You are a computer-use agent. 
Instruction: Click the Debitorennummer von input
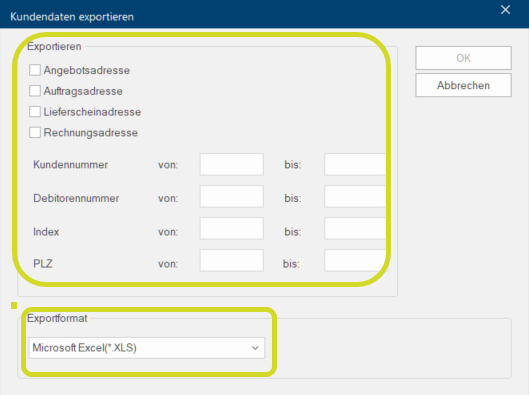point(231,196)
